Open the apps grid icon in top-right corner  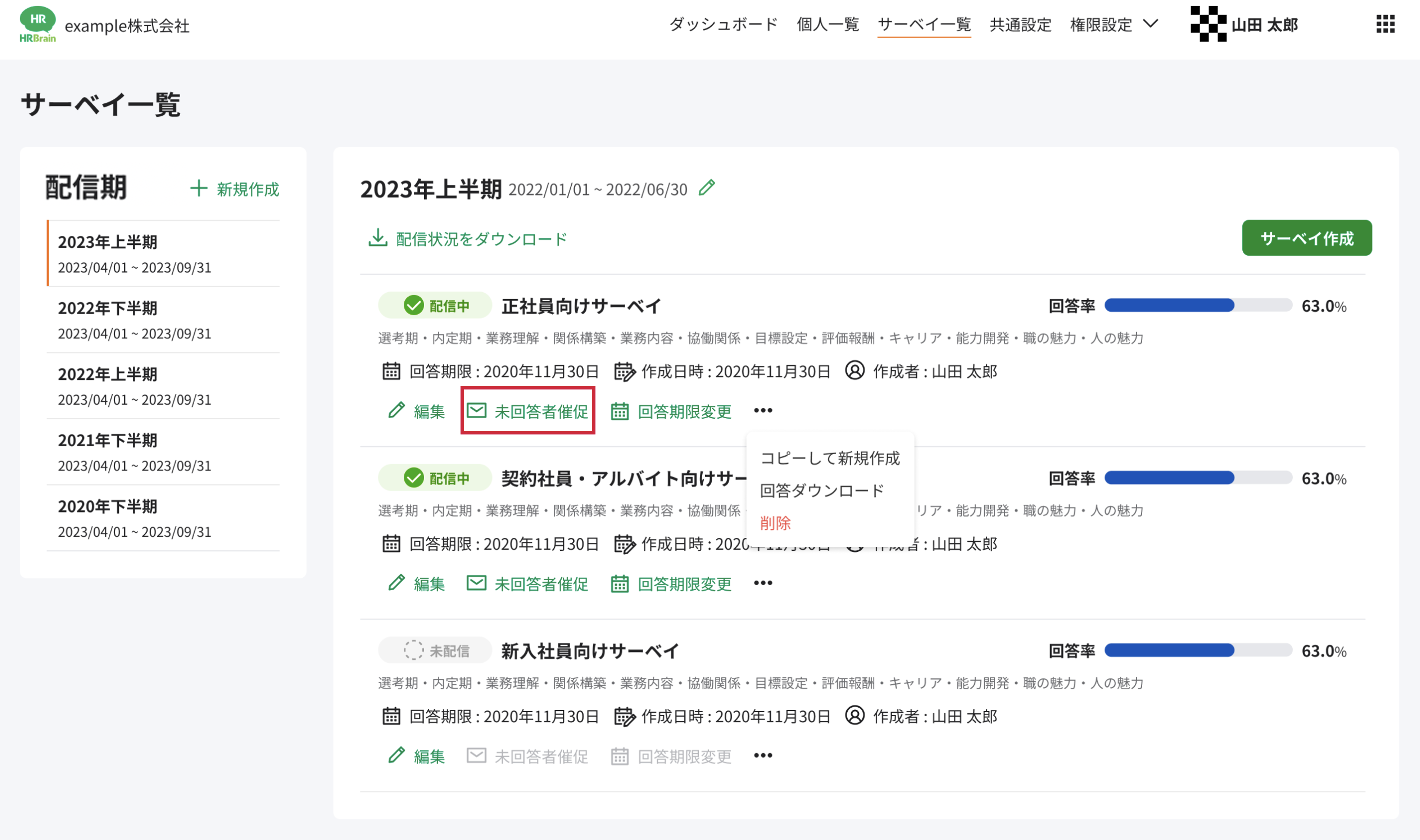pyautogui.click(x=1384, y=23)
